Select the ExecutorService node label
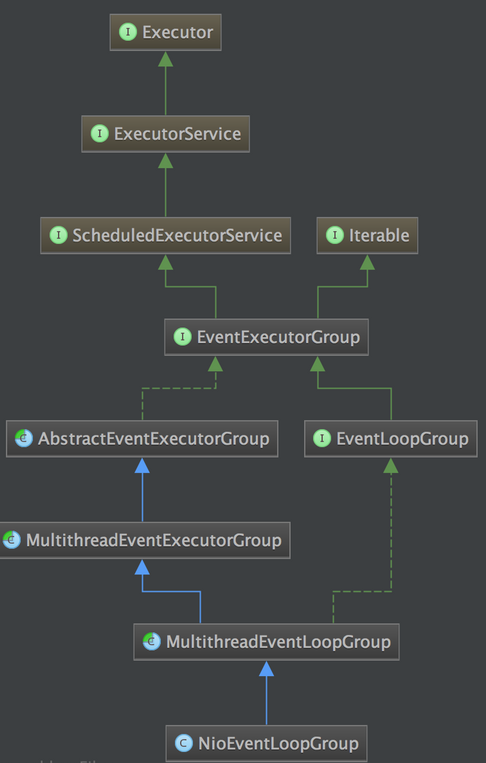Image resolution: width=486 pixels, height=763 pixels. click(x=178, y=134)
